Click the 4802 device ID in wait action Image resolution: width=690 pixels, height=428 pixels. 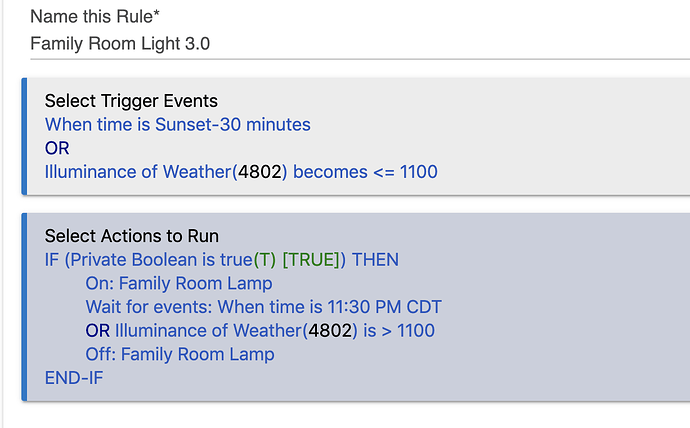pos(330,331)
